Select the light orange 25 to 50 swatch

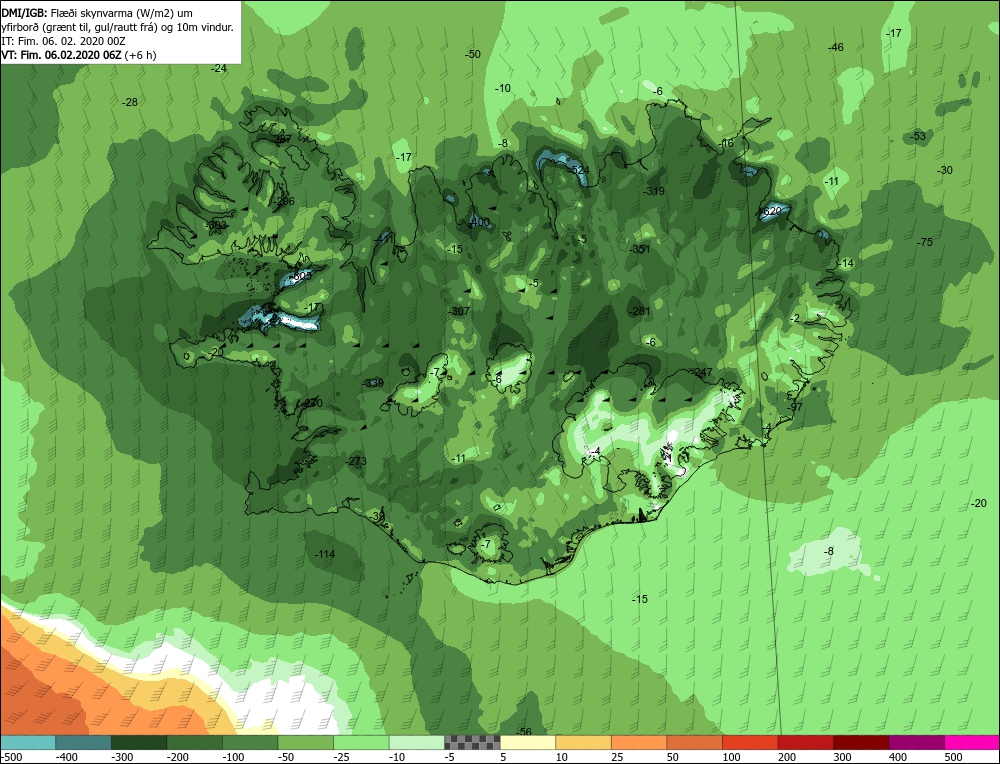tap(639, 742)
